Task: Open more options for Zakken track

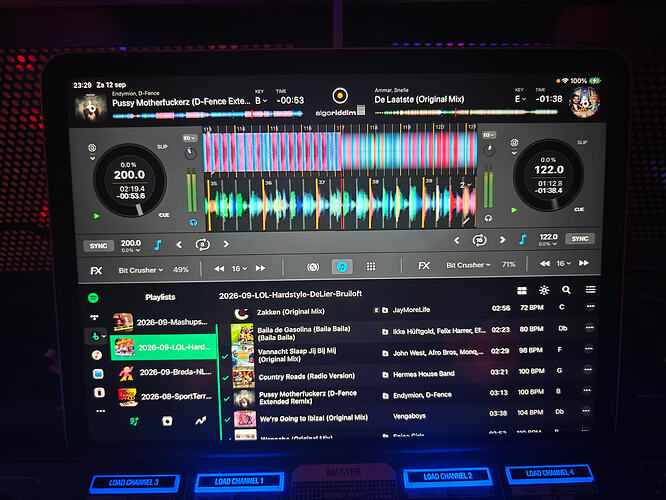Action: pyautogui.click(x=590, y=306)
